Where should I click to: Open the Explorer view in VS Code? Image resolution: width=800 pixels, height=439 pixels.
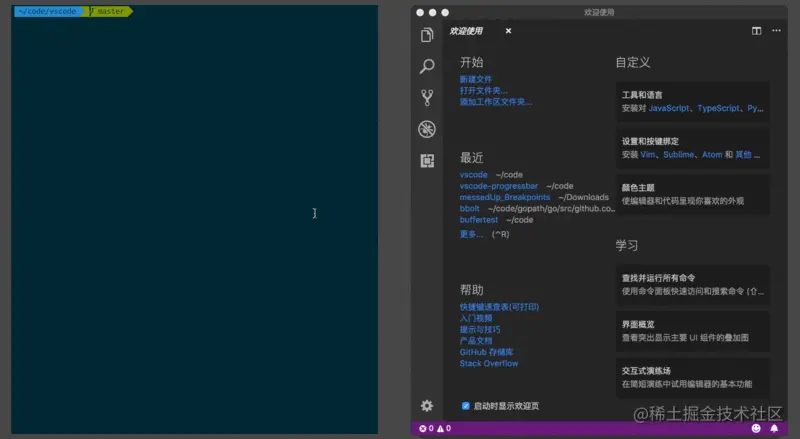[427, 35]
